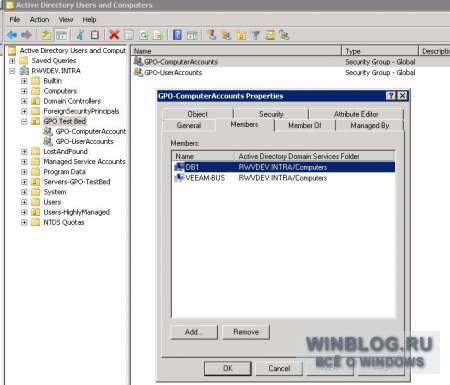This screenshot has height=385, width=450.
Task: Toggle the Show/Hide Action Pane icon
Action: coord(192,35)
